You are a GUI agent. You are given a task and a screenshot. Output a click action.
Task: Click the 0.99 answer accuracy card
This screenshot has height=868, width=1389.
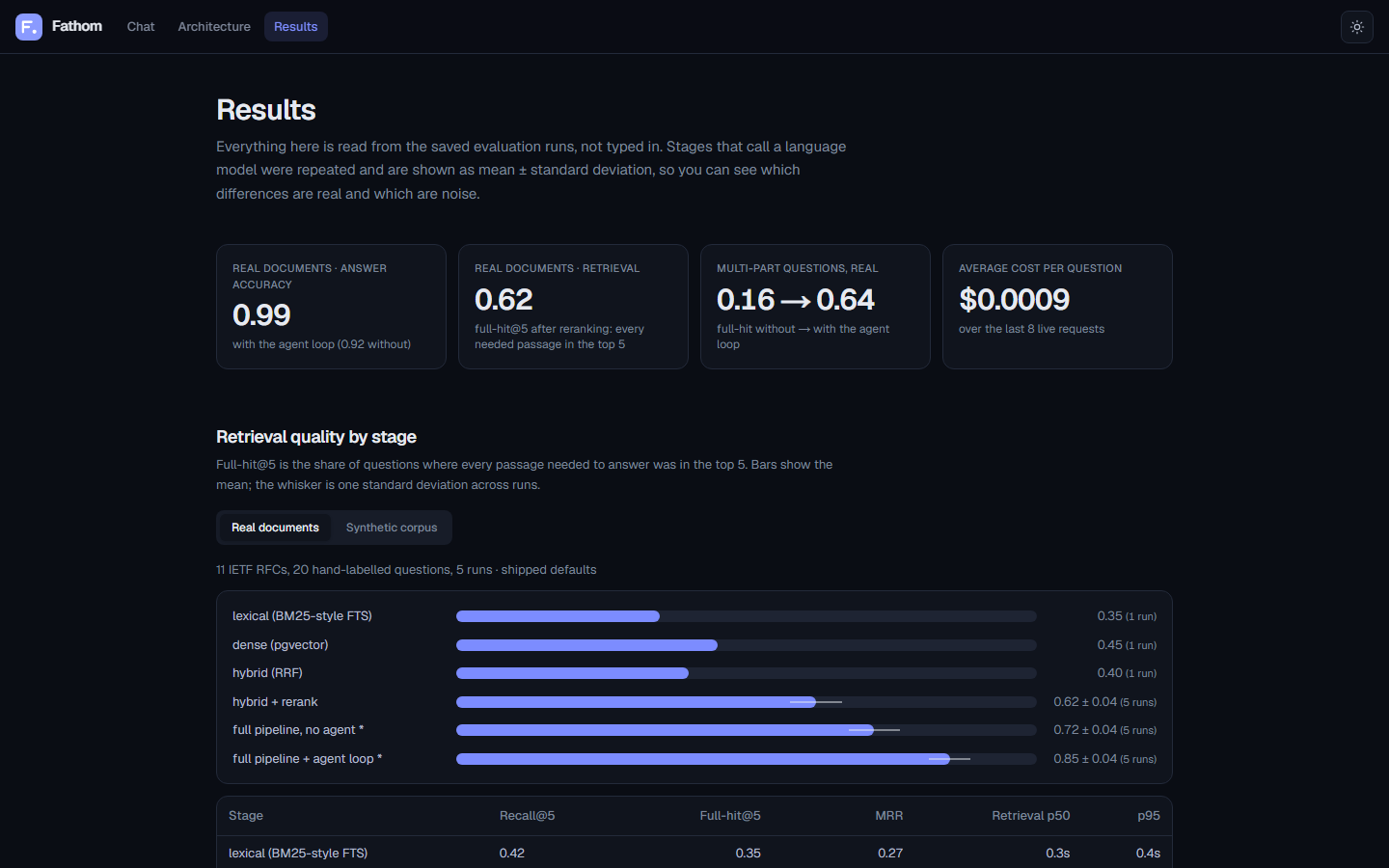[x=331, y=307]
